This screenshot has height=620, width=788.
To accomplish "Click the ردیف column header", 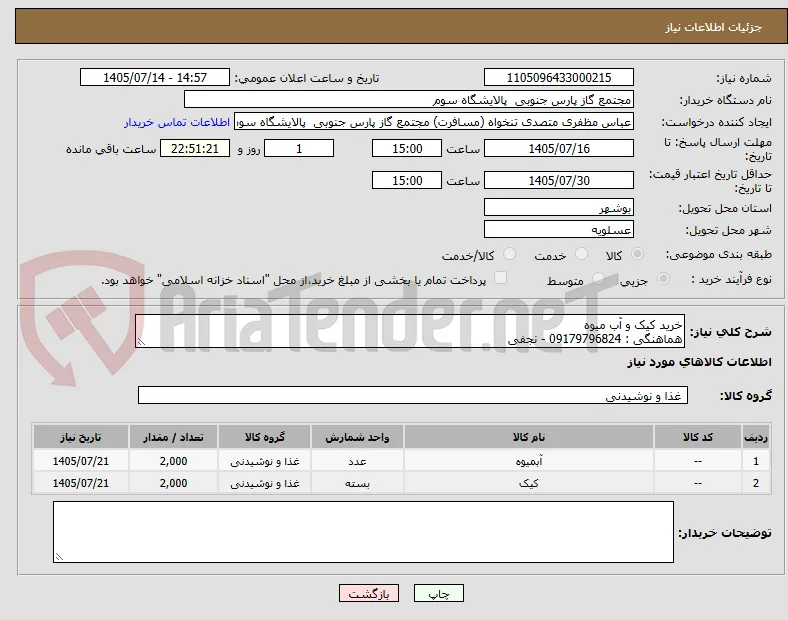I will tap(755, 437).
